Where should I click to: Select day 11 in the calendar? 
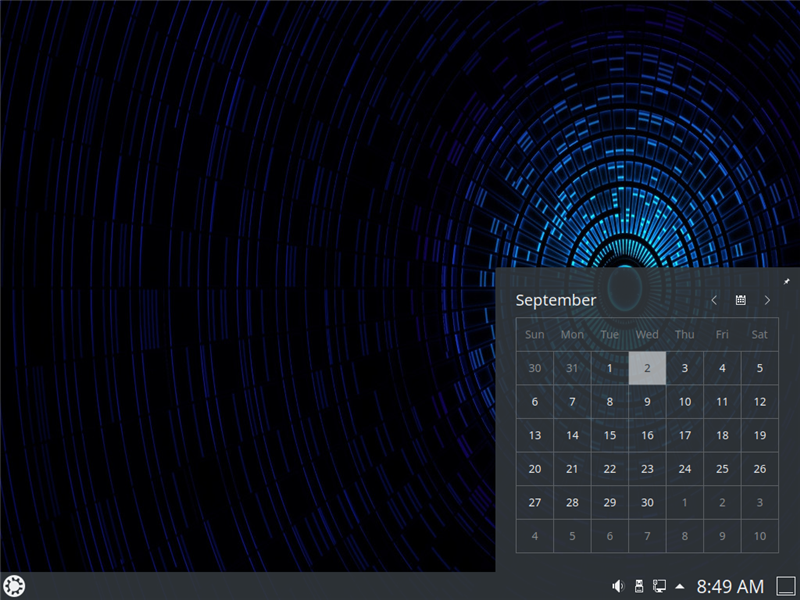(x=722, y=402)
